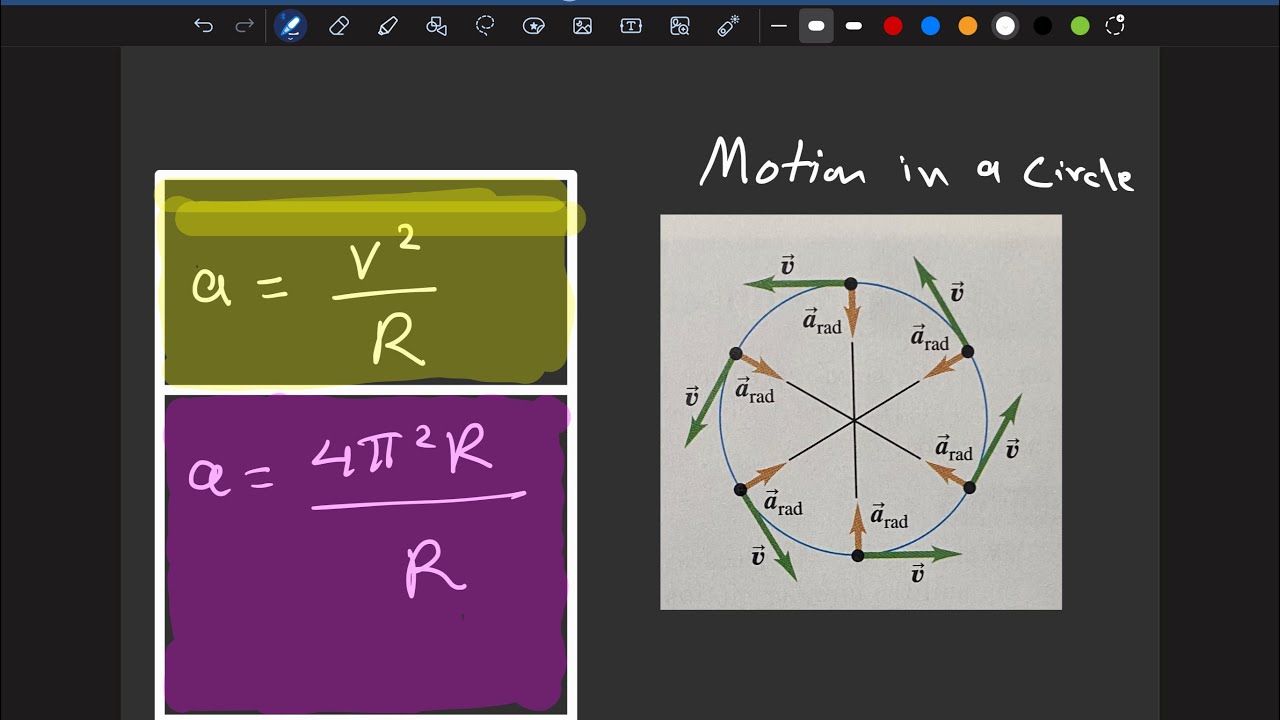Screen dimensions: 1280x720
Task: Open the add custom color picker
Action: pyautogui.click(x=1116, y=26)
